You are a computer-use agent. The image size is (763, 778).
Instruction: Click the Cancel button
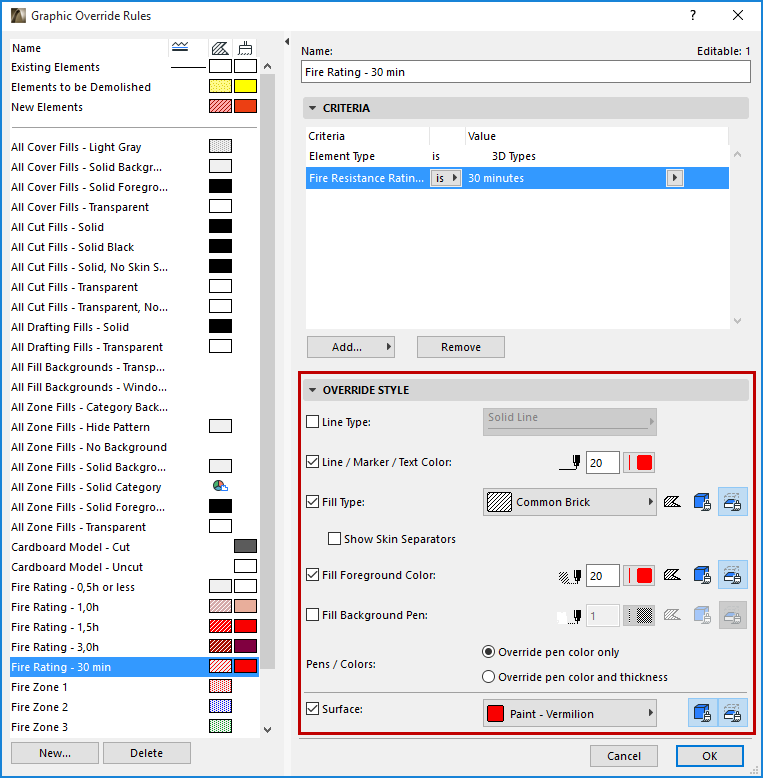(624, 756)
